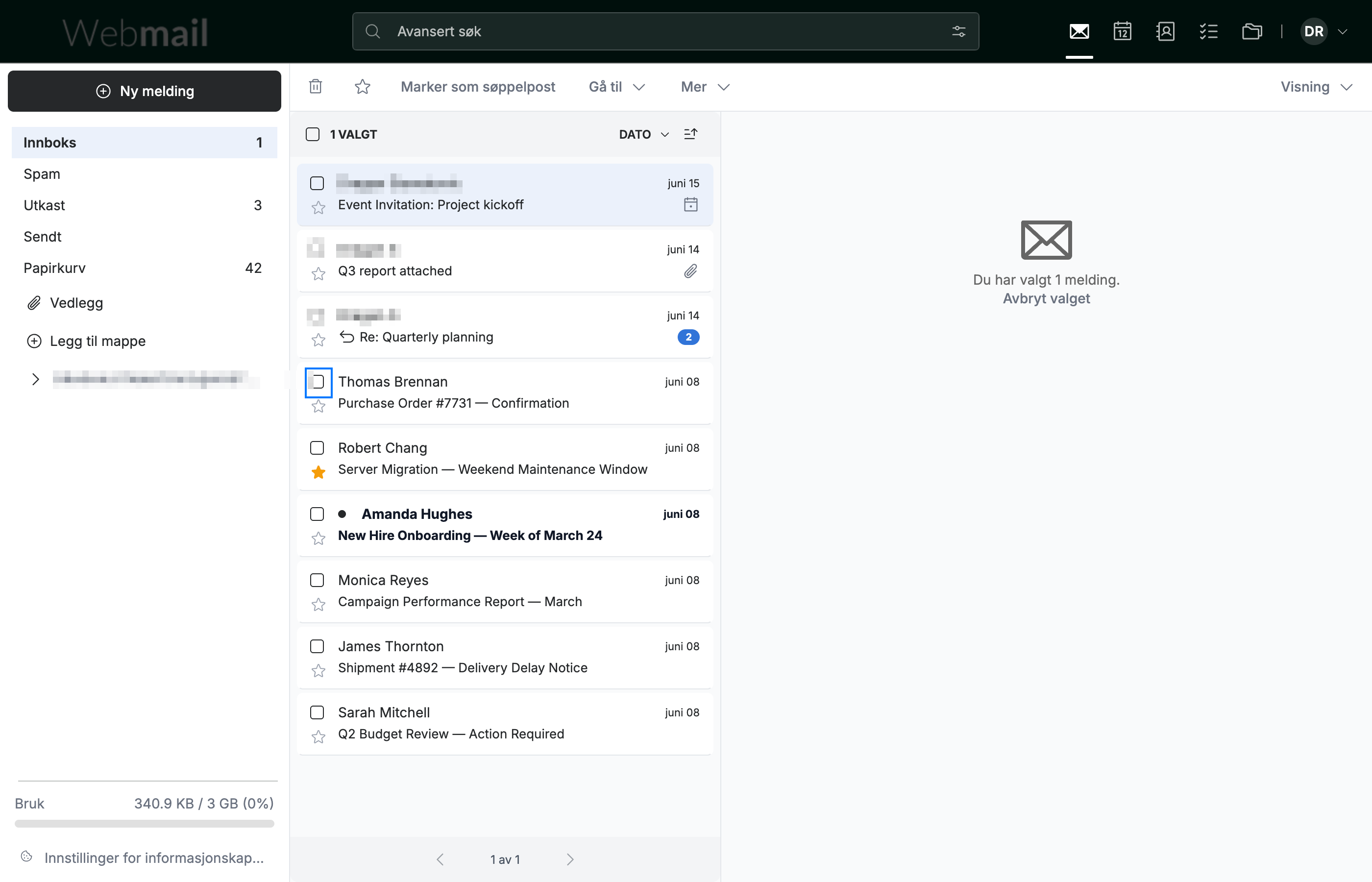Viewport: 1372px width, 882px height.
Task: Reverse sort order icon beside DATO
Action: click(x=690, y=134)
